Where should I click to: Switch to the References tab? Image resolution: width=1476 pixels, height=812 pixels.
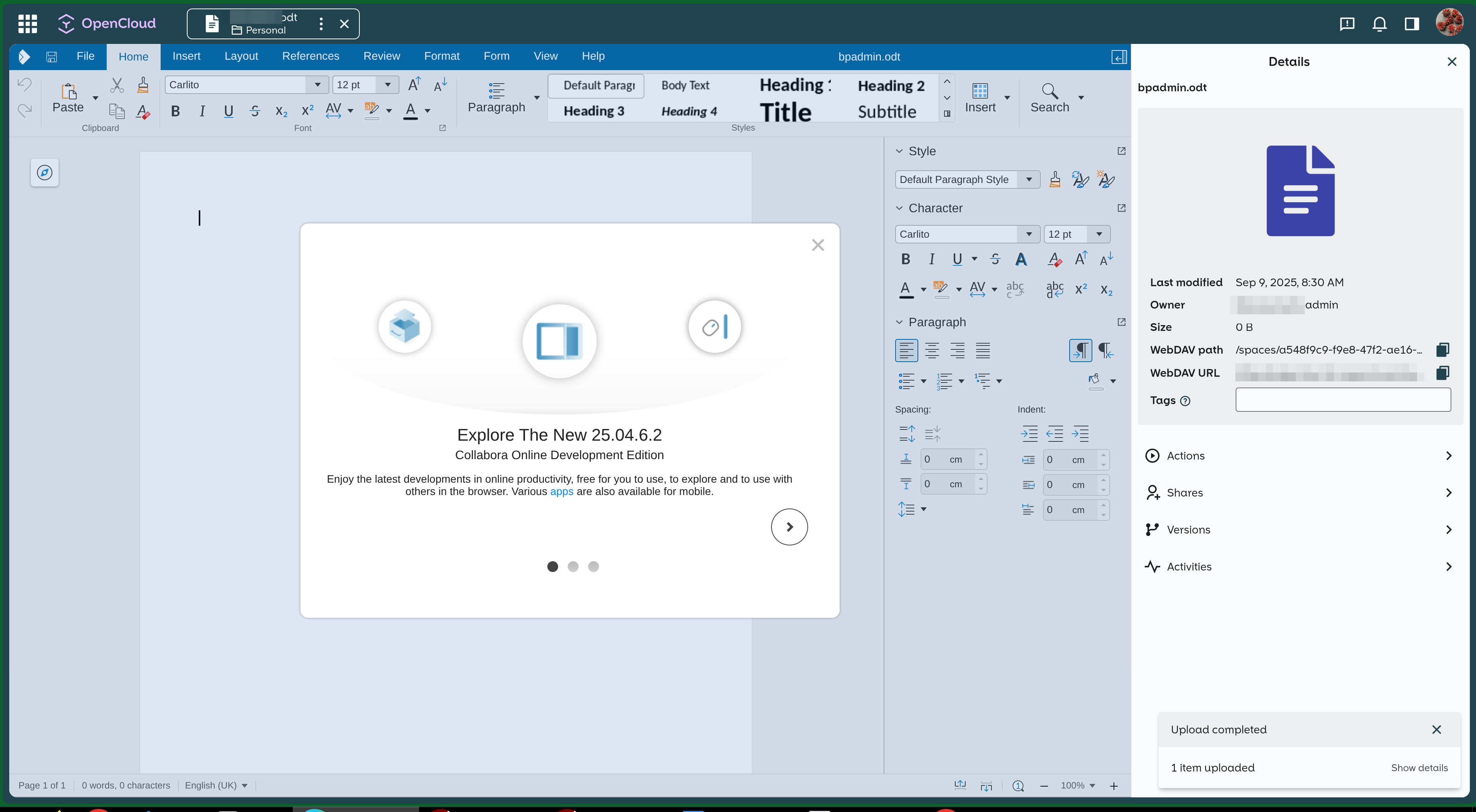(310, 56)
